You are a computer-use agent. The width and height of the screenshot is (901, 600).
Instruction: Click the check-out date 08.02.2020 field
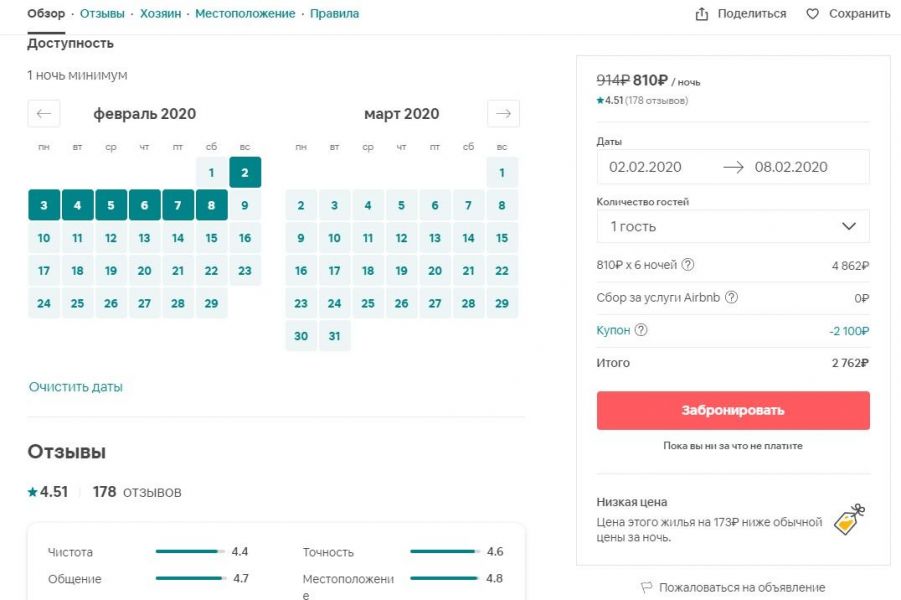click(x=791, y=167)
